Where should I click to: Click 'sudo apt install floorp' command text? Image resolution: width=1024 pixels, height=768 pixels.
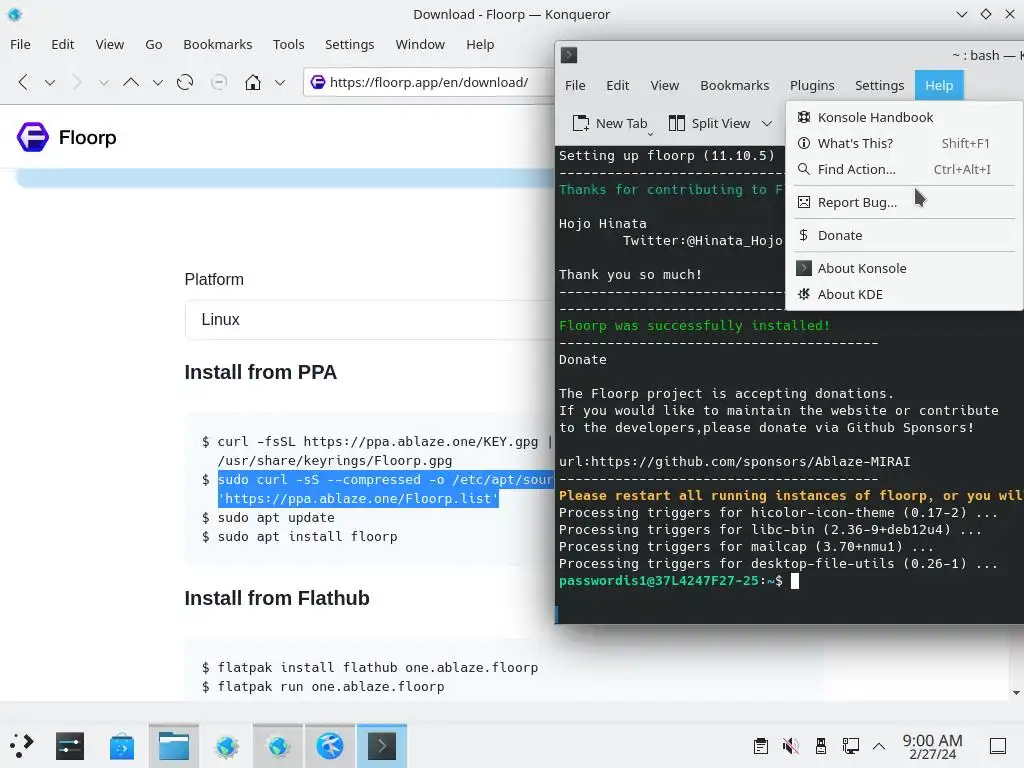tap(307, 536)
